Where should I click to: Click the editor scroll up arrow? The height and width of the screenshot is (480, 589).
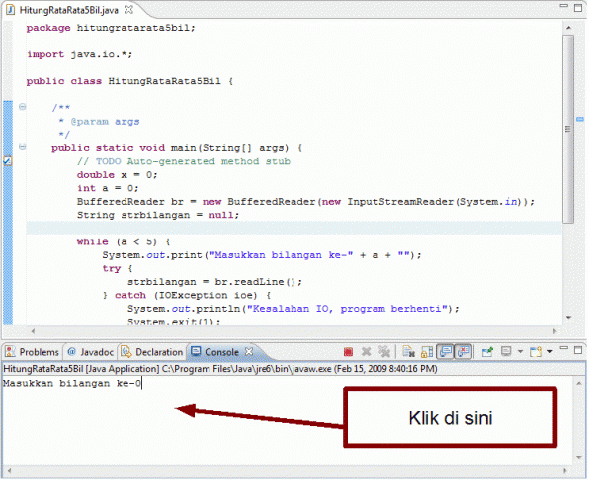coord(568,28)
